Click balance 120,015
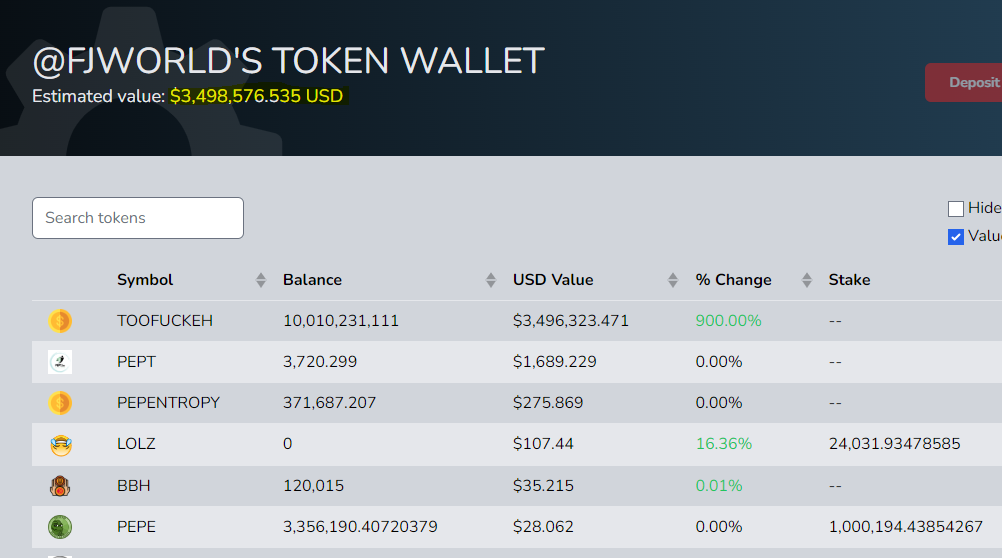The image size is (1002, 558). tap(313, 486)
